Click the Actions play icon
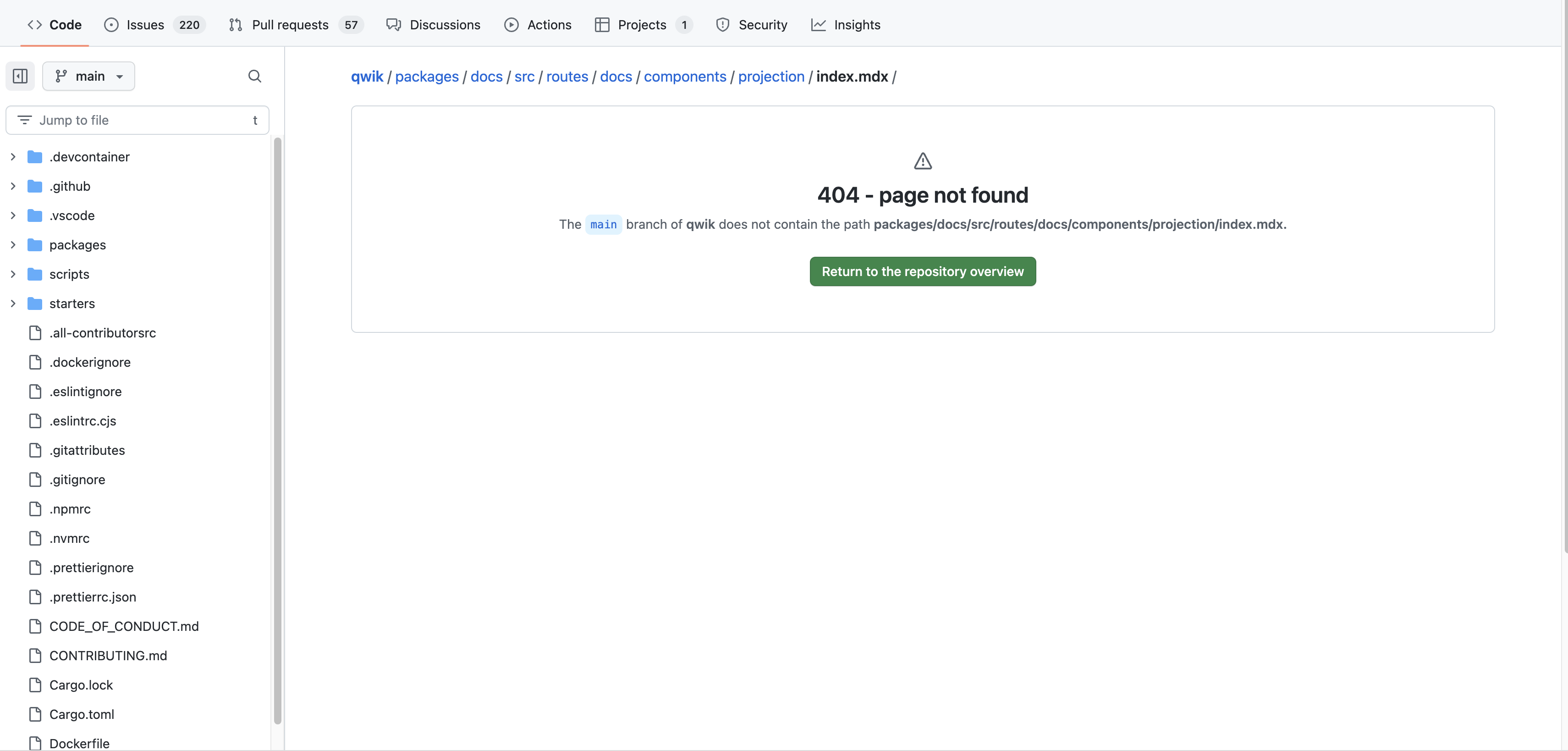 tap(512, 25)
